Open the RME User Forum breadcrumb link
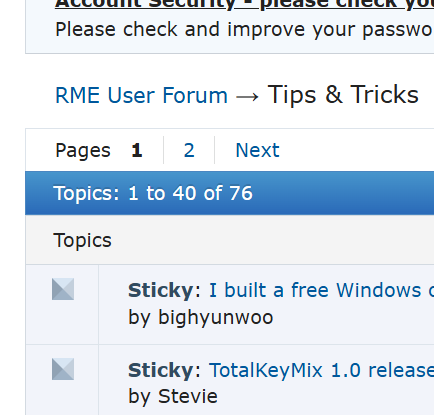 tap(141, 96)
